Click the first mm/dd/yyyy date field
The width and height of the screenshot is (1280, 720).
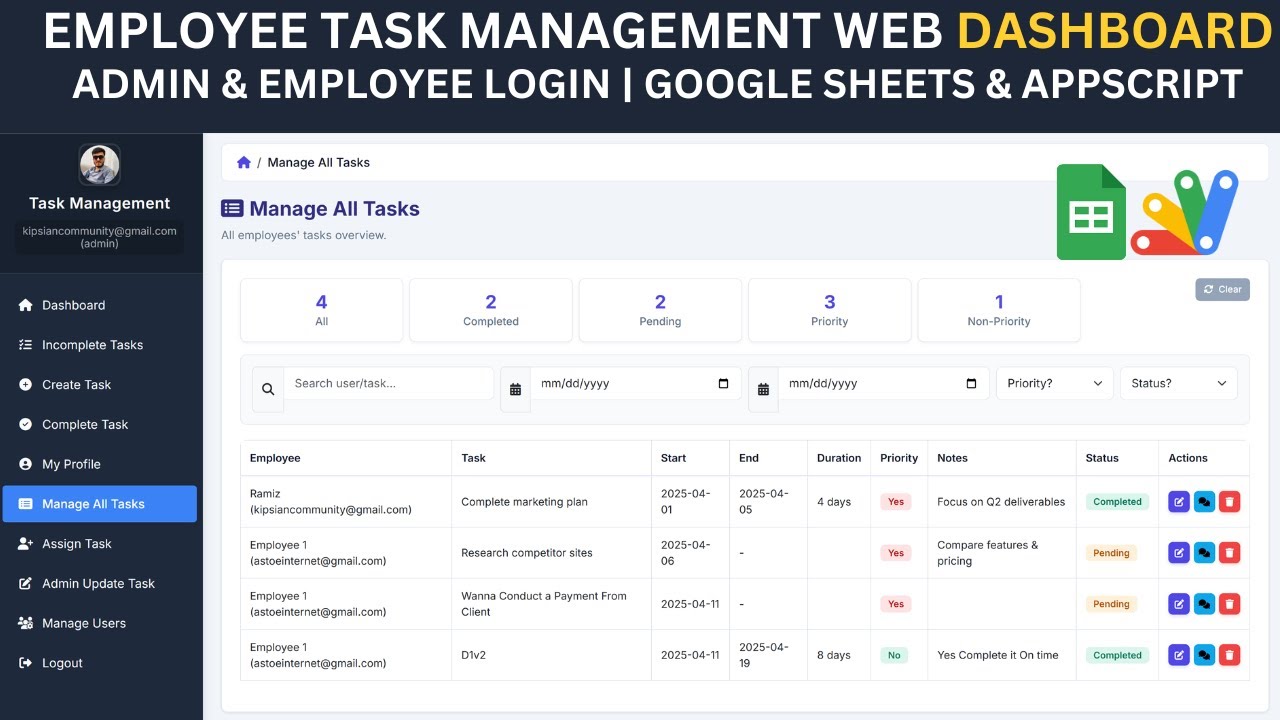click(636, 383)
